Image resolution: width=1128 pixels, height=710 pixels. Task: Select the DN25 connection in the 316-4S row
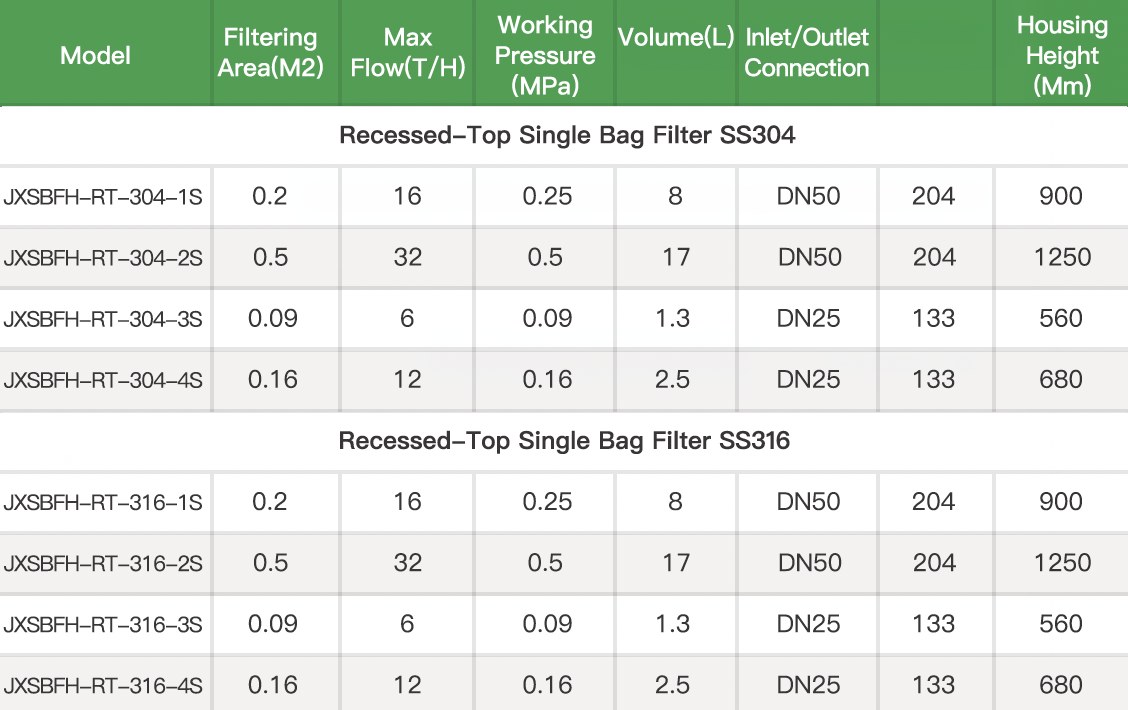tap(809, 686)
